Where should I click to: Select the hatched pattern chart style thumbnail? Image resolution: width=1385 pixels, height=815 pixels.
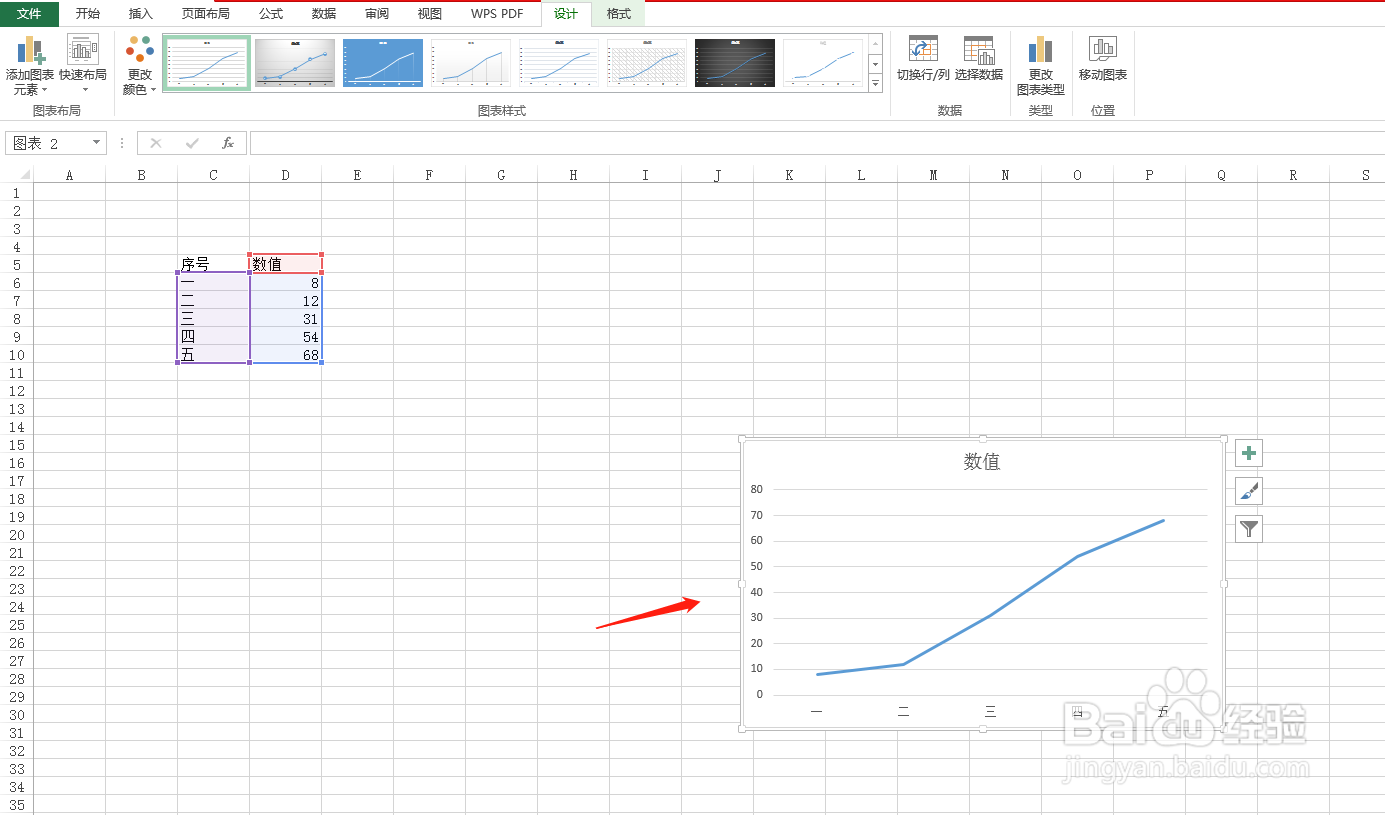tap(647, 63)
